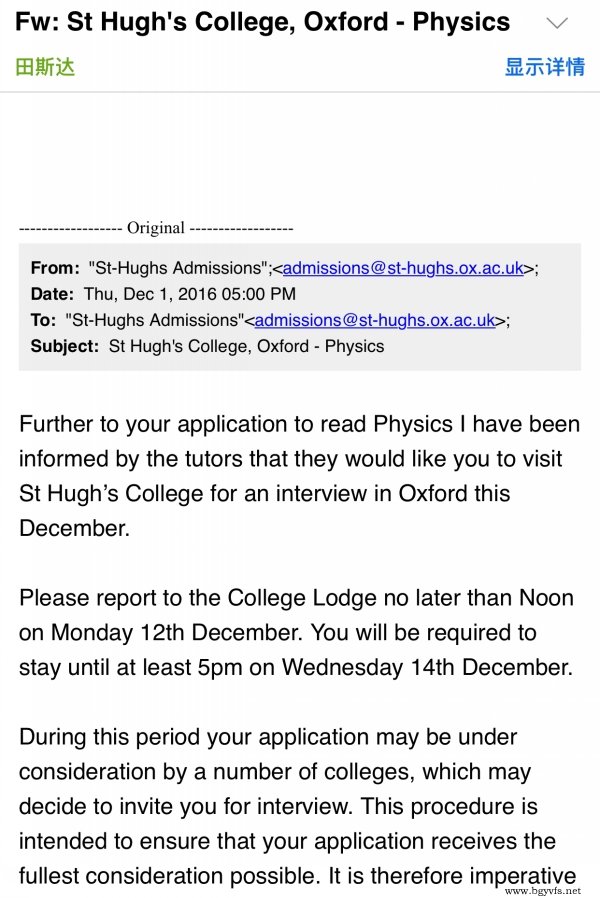600x898 pixels.
Task: Tap the Monday 12th December text
Action: [175, 633]
